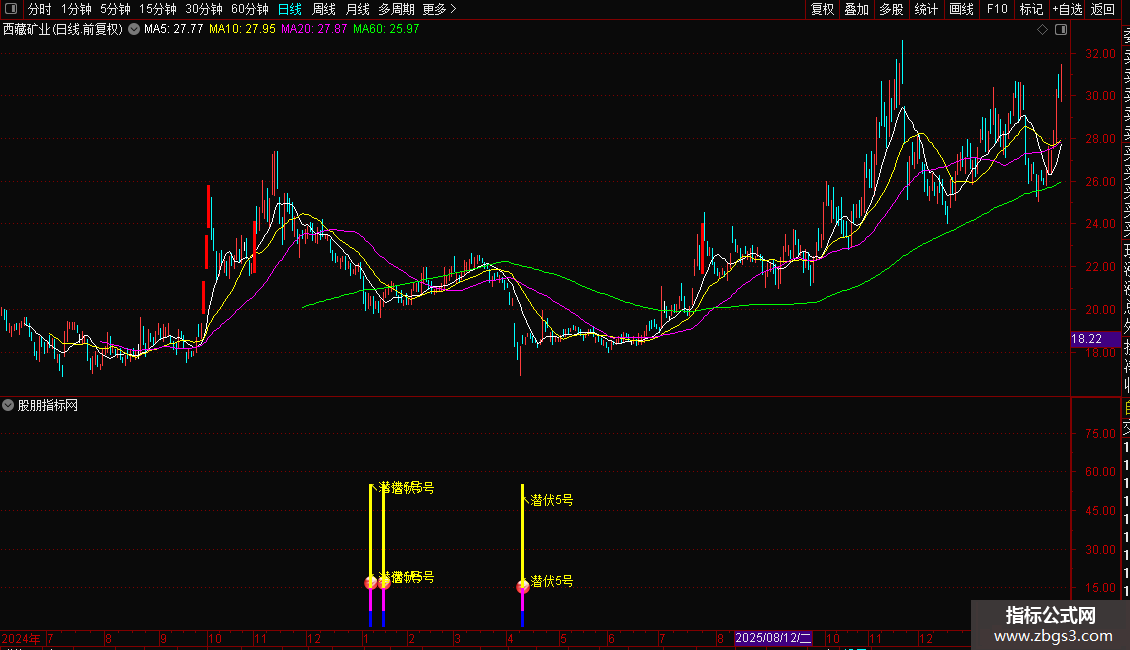The height and width of the screenshot is (650, 1130).
Task: Select the 30分钟 period
Action: pyautogui.click(x=204, y=9)
